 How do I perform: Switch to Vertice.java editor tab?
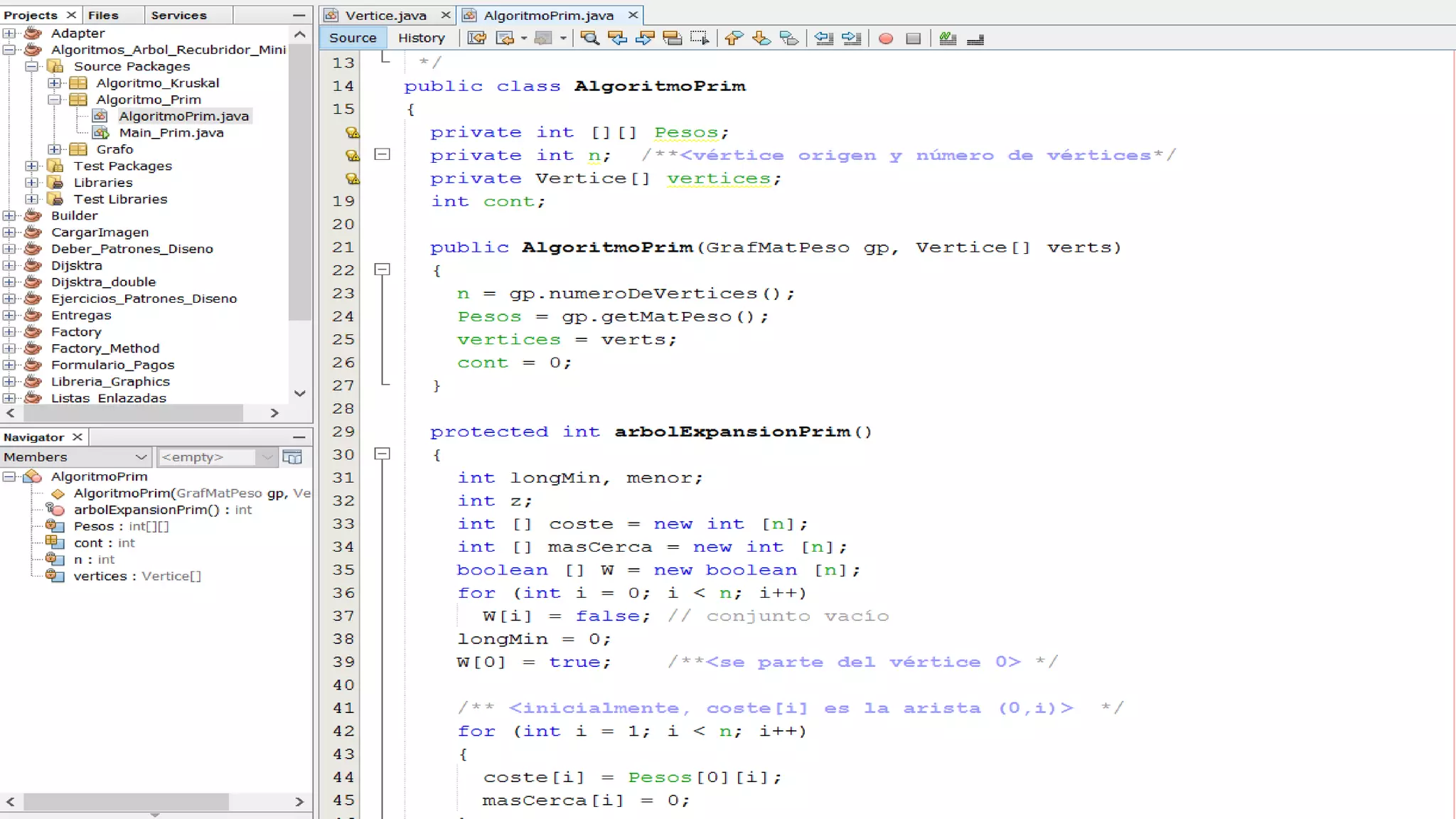click(385, 15)
